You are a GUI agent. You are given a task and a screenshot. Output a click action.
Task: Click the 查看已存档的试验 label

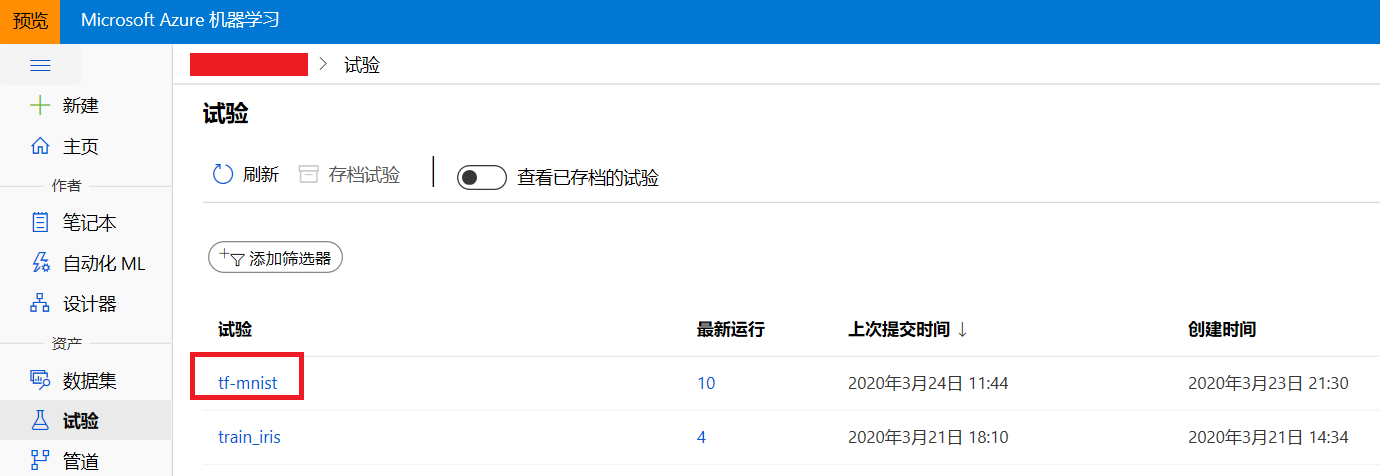(x=588, y=178)
